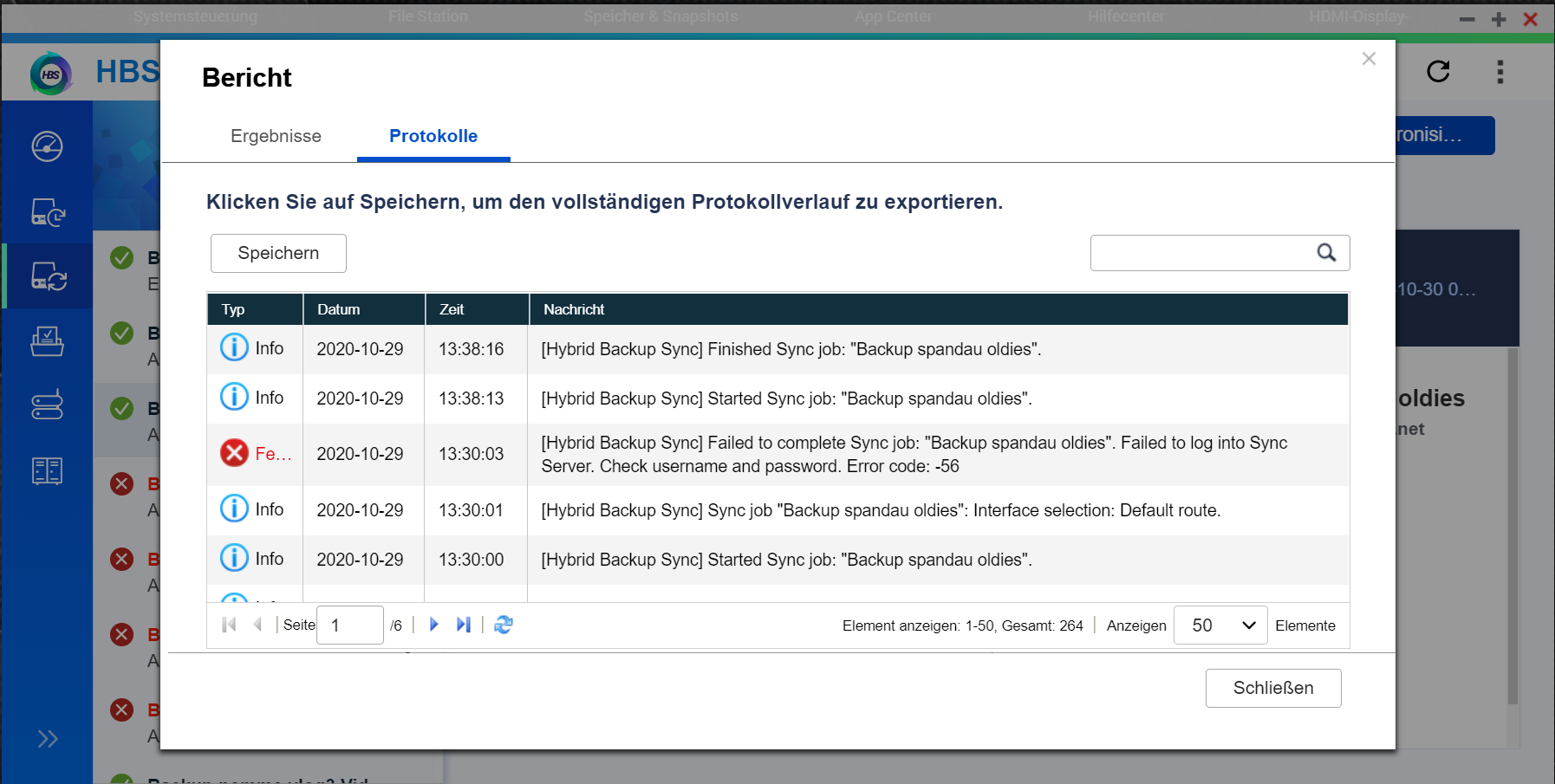Click info icon of 13:38:16 entry
1555x784 pixels.
tap(234, 347)
